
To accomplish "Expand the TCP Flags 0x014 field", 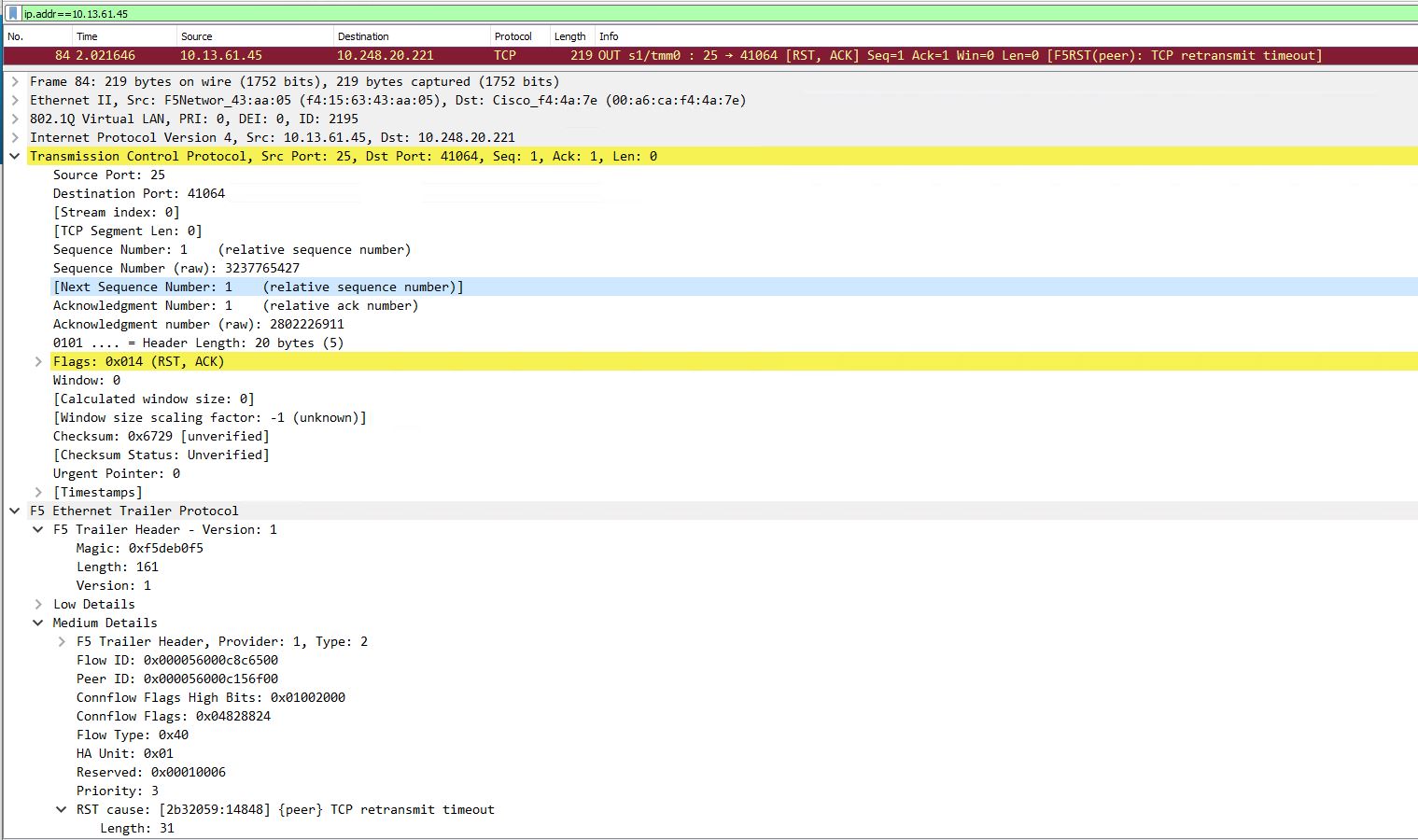I will 38,362.
